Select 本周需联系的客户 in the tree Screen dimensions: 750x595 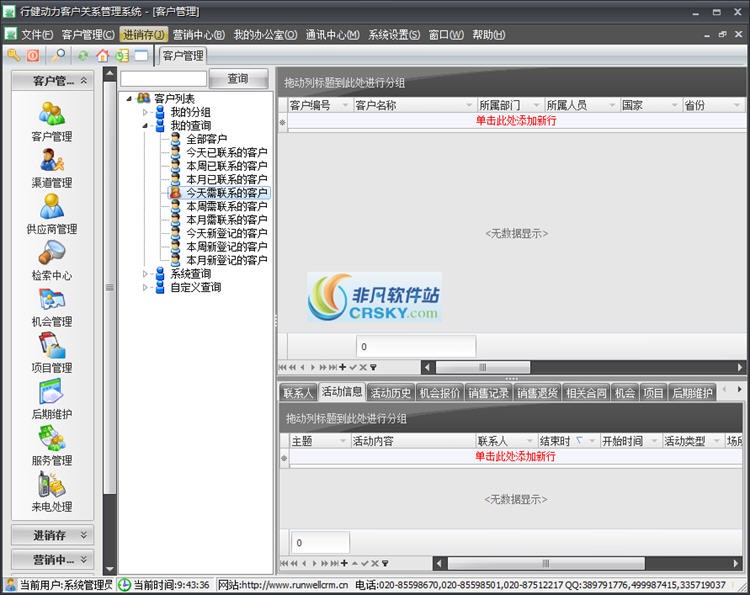[x=227, y=206]
